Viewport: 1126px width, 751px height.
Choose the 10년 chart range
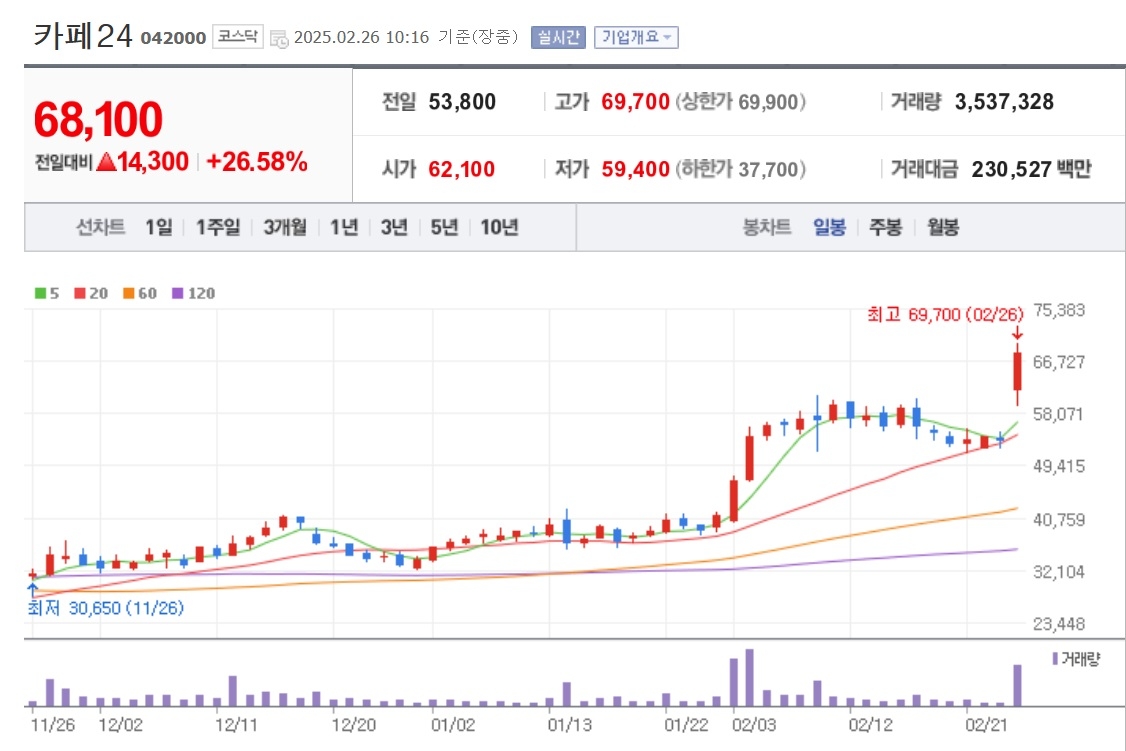pos(499,228)
